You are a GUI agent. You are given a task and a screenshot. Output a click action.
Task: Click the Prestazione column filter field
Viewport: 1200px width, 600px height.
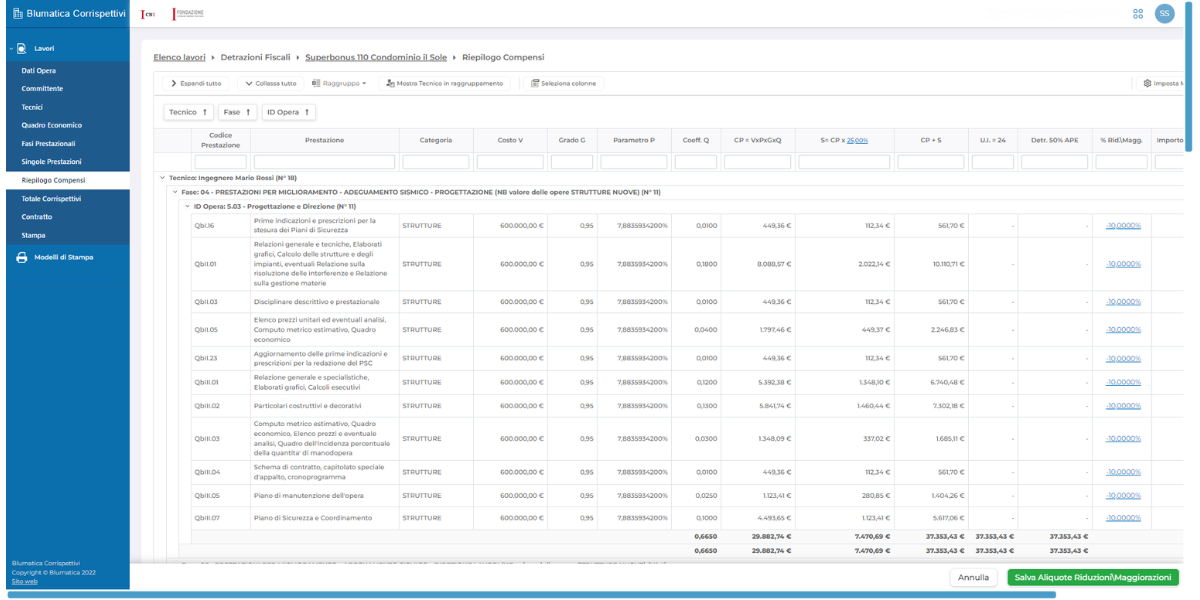click(x=325, y=161)
